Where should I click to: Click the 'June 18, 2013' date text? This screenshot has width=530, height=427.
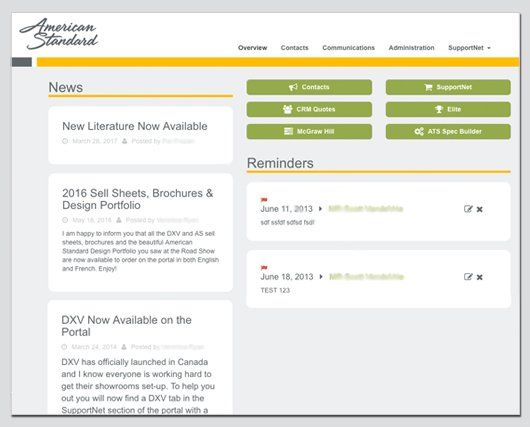(x=287, y=277)
